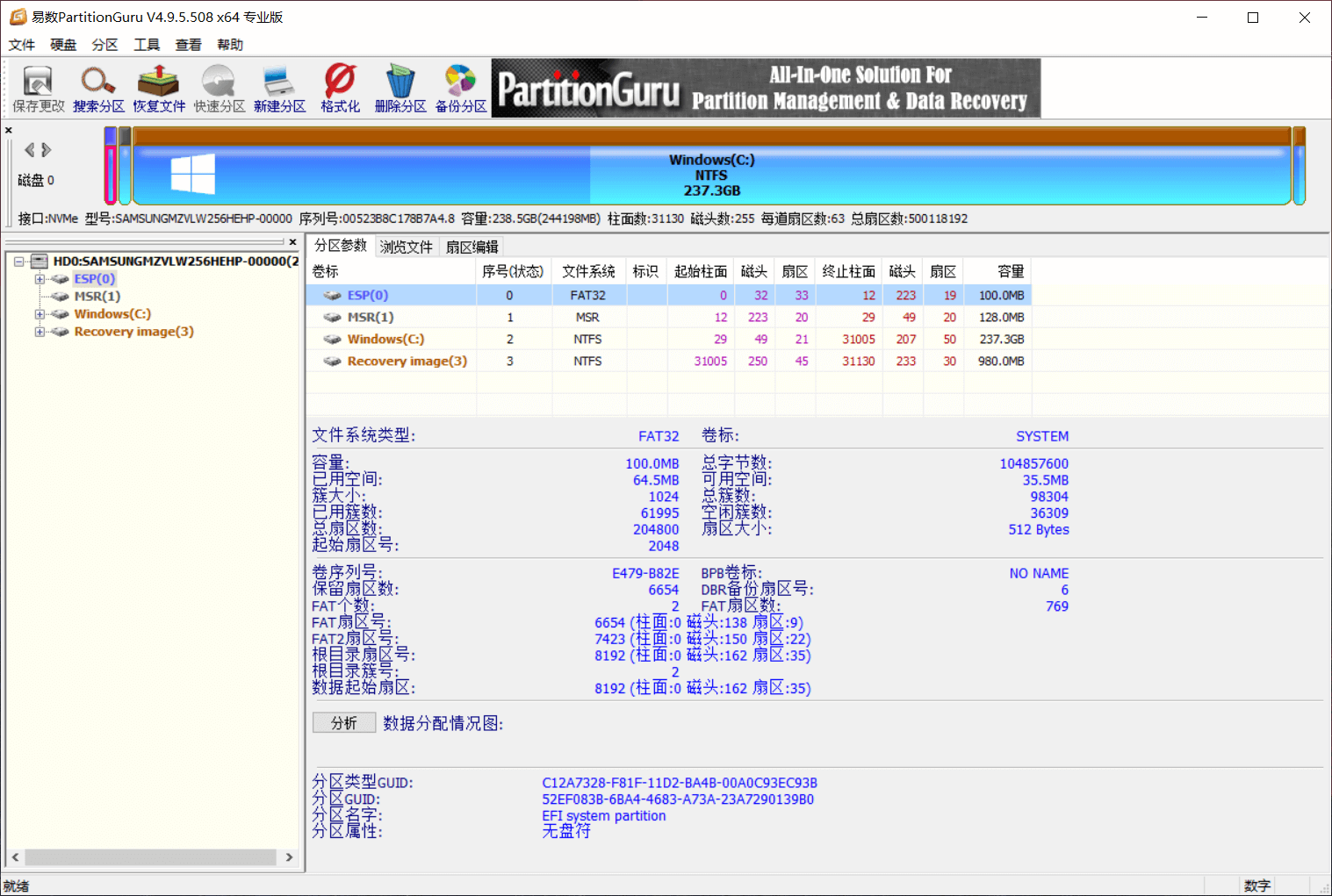Click the 容量 column header
The image size is (1332, 896).
pos(997,272)
